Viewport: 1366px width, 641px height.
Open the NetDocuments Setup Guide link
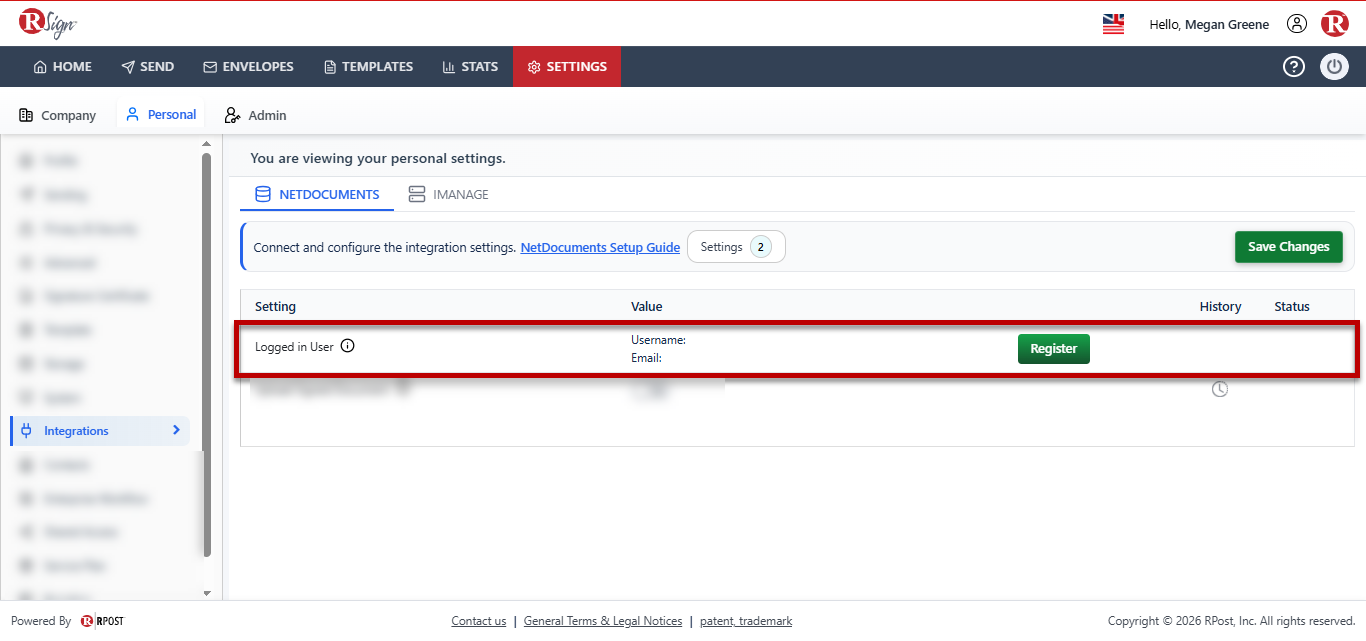click(600, 247)
